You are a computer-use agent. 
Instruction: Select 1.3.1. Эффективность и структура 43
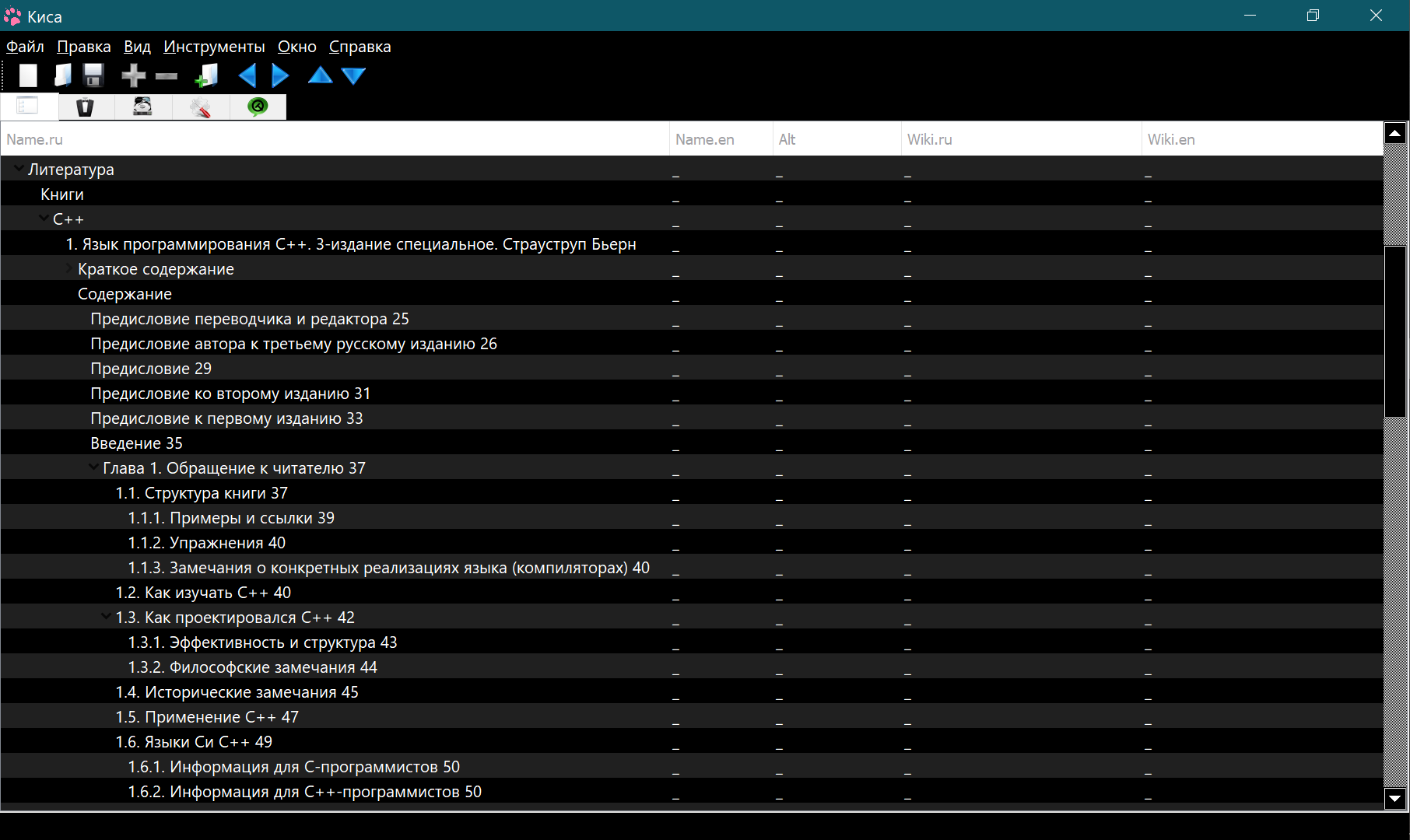point(692,642)
